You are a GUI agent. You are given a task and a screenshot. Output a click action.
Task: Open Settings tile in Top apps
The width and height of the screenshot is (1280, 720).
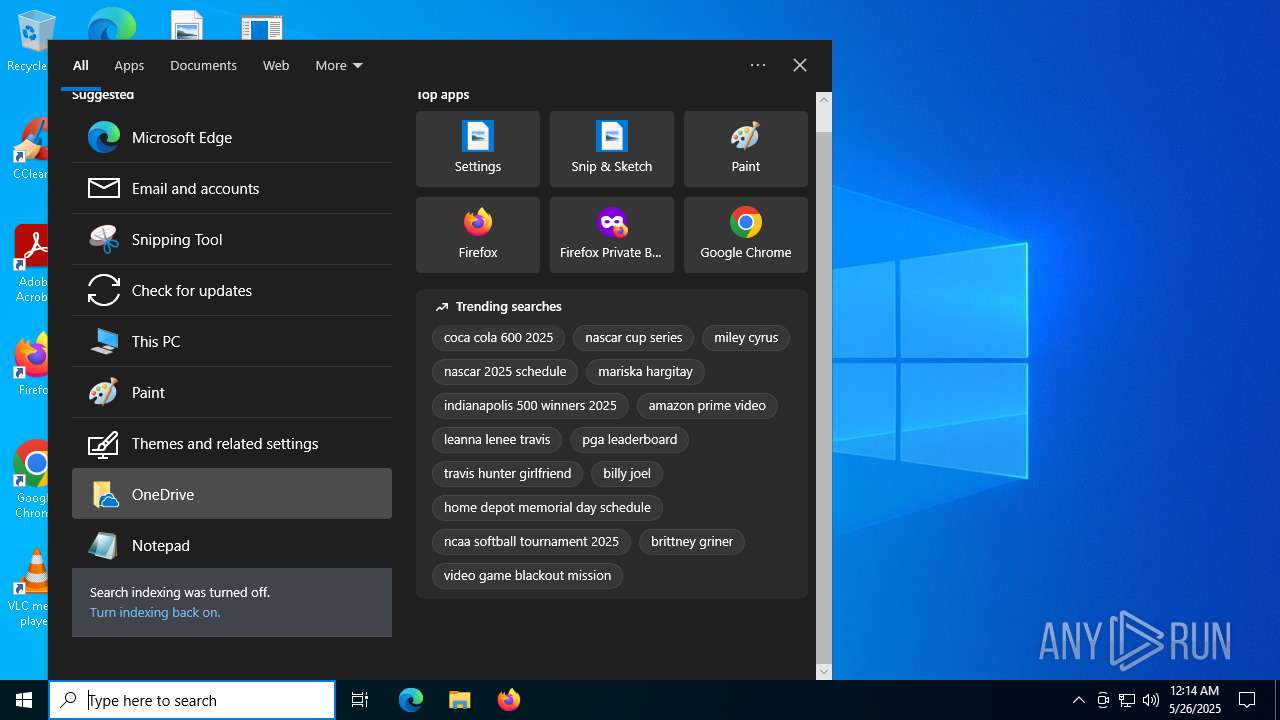pyautogui.click(x=478, y=149)
